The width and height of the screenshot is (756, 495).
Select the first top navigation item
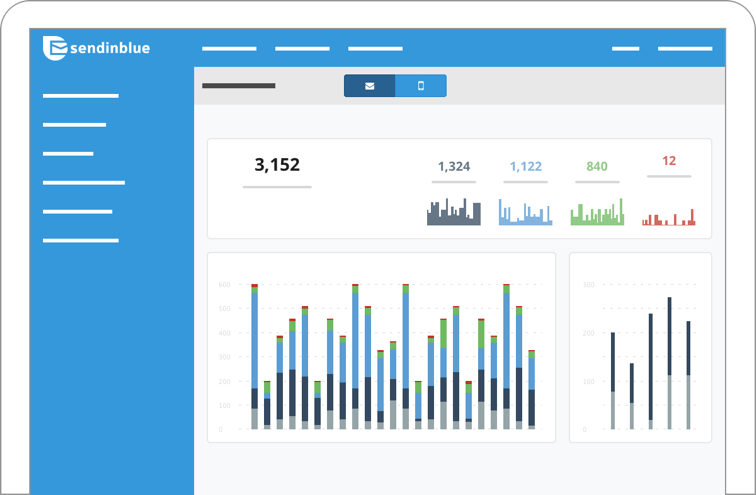click(229, 49)
